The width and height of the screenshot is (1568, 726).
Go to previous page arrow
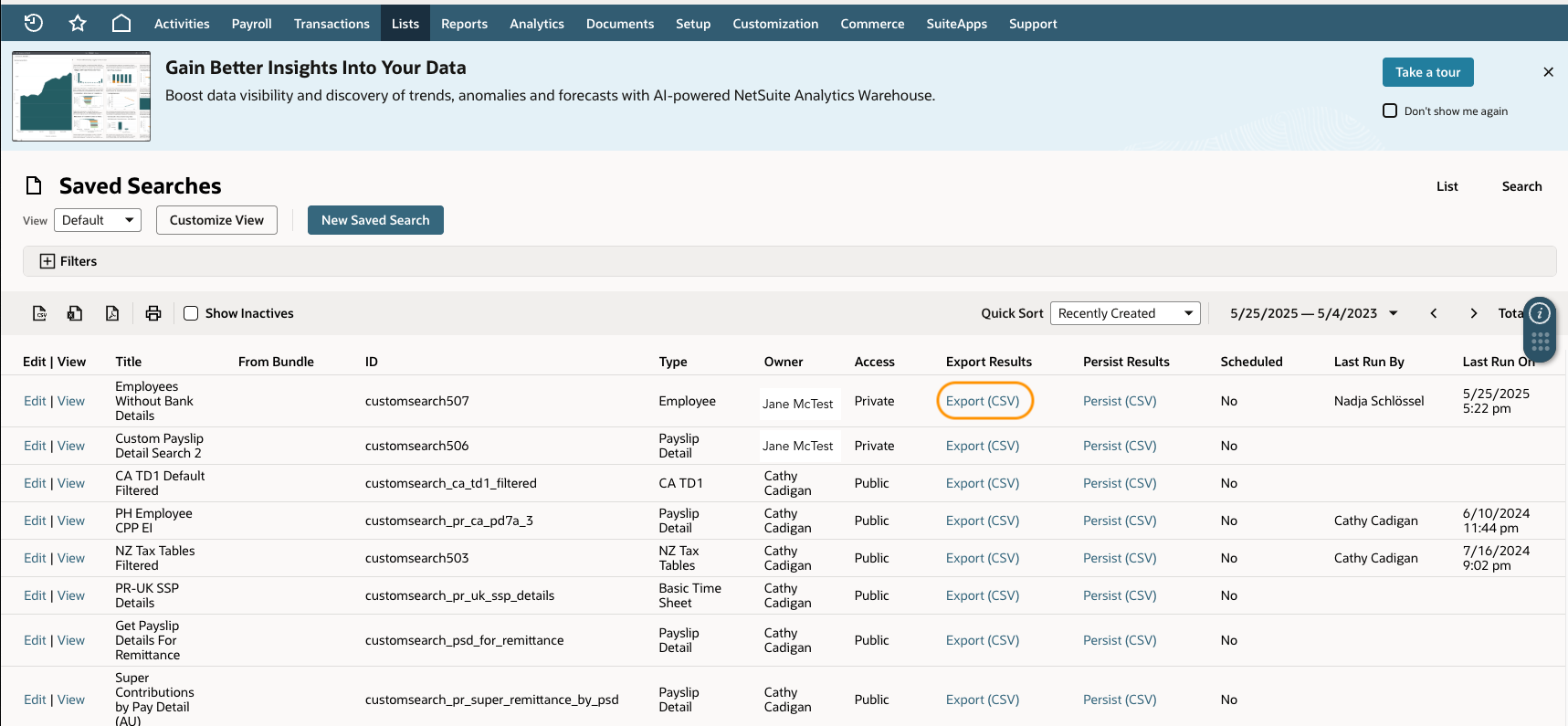point(1434,313)
